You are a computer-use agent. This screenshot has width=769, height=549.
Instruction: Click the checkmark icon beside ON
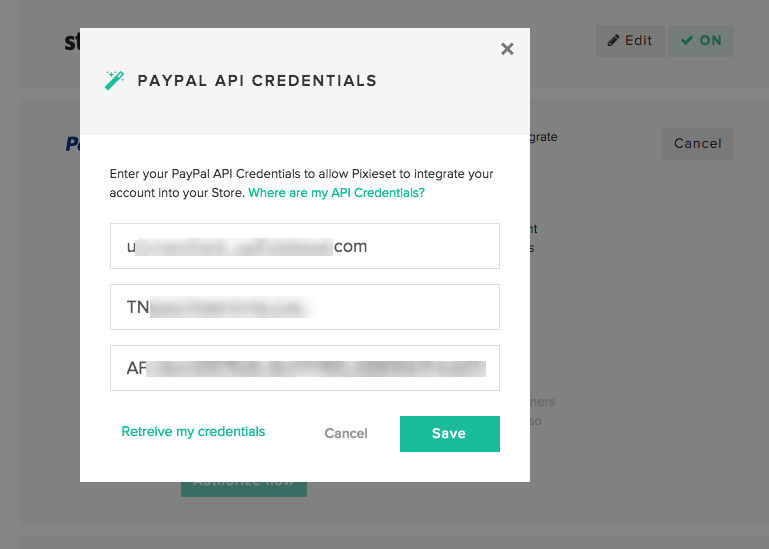(687, 40)
